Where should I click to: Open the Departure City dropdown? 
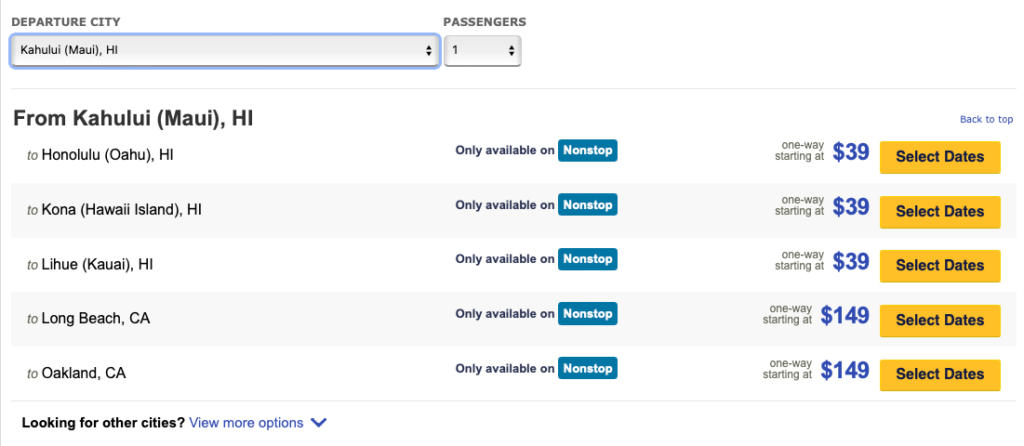224,50
